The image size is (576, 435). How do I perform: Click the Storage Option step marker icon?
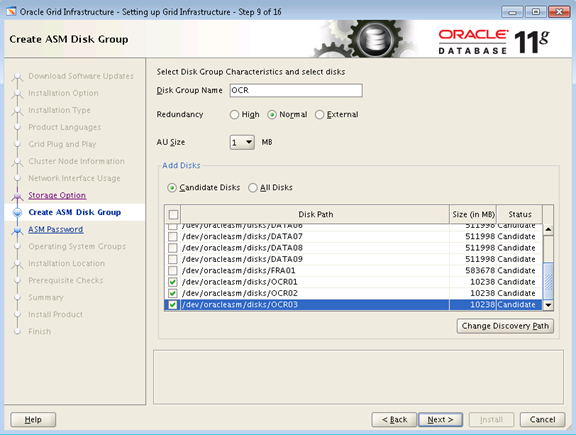(17, 195)
